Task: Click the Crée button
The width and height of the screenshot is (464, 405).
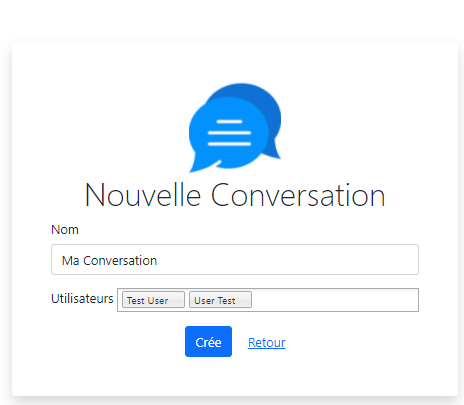Action: click(208, 342)
